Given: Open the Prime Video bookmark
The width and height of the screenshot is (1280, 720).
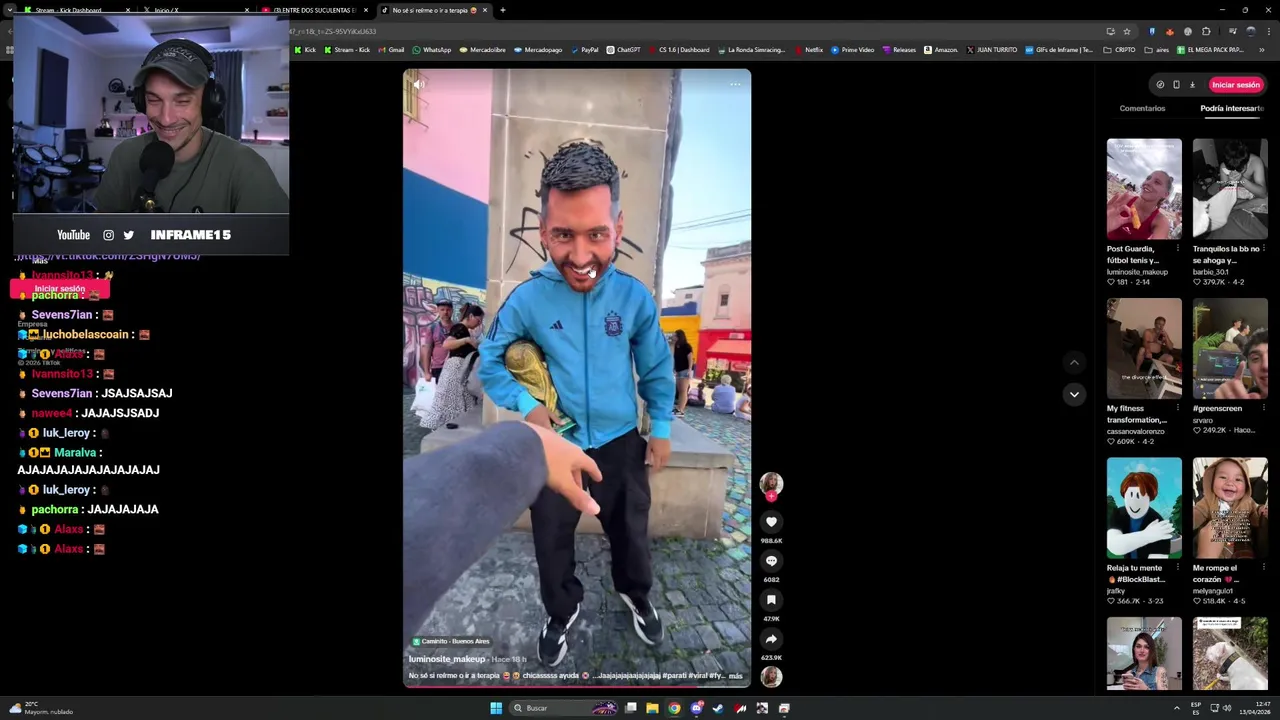Looking at the screenshot, I should pyautogui.click(x=852, y=50).
